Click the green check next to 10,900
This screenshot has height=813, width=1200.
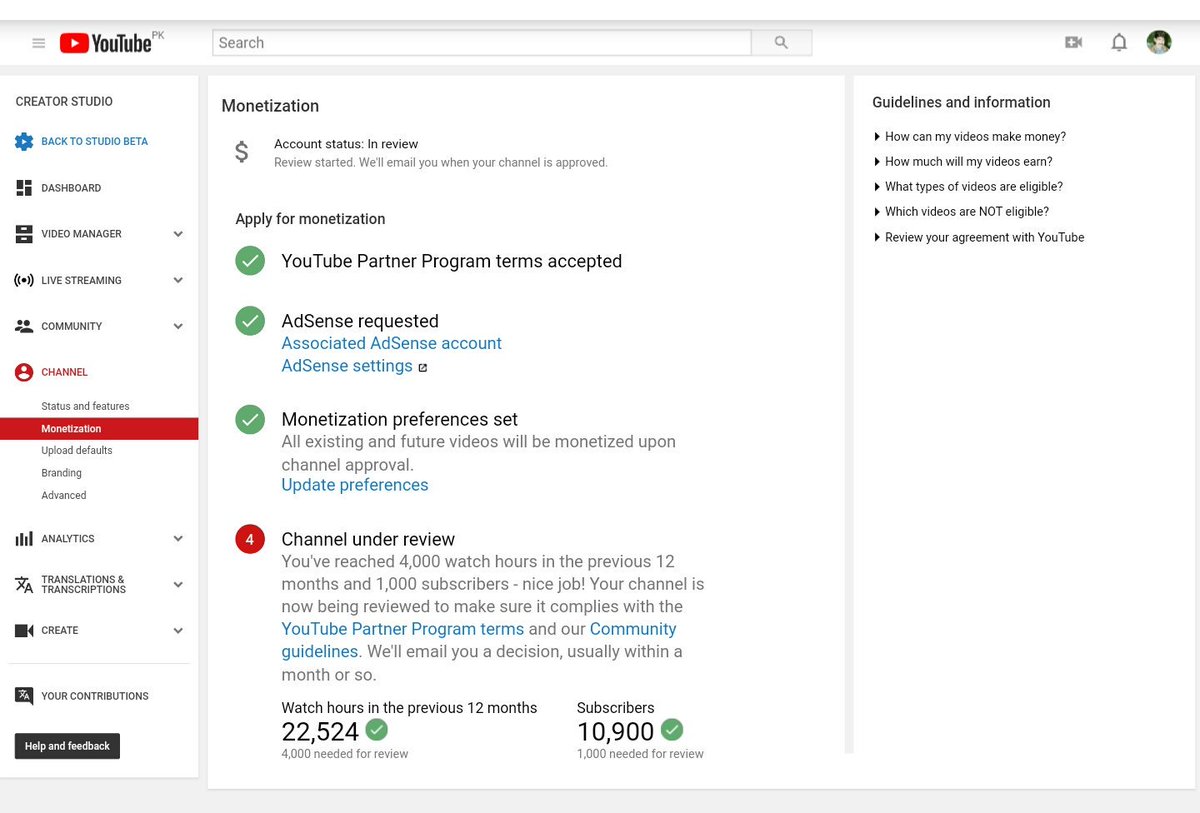[672, 729]
